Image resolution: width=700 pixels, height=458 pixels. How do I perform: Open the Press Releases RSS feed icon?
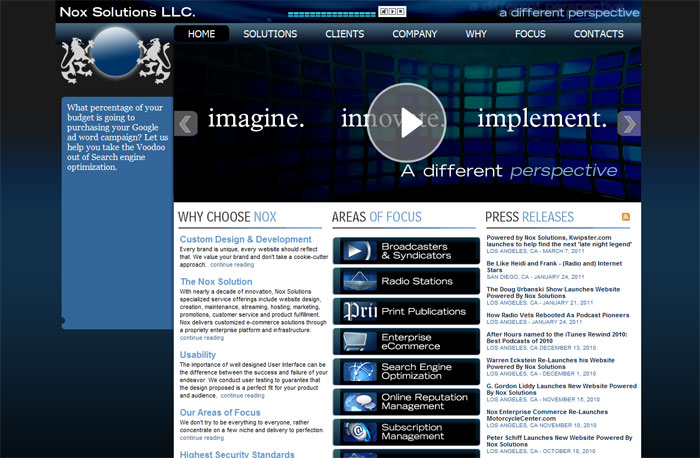[626, 217]
